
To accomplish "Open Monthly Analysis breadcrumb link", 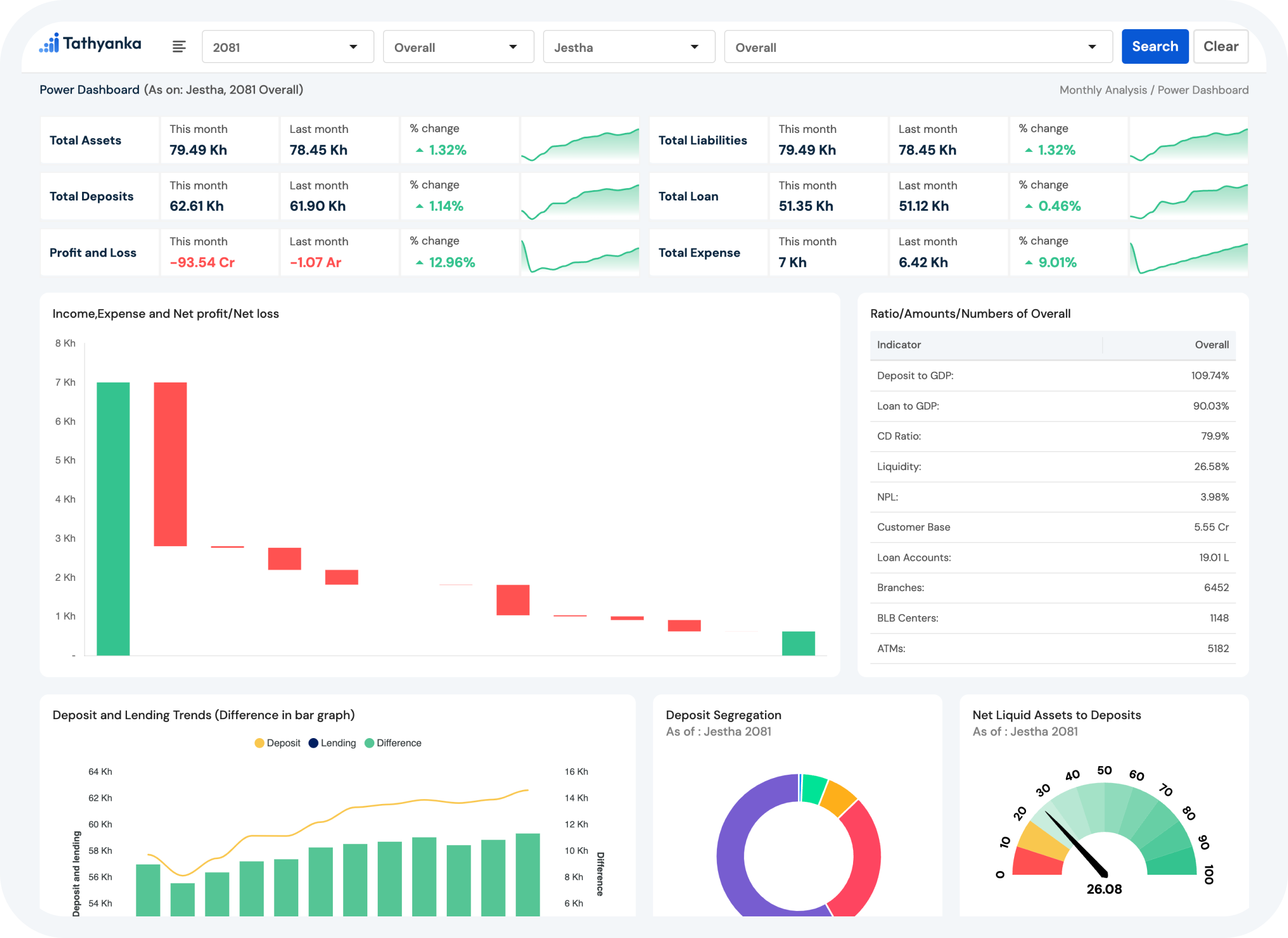I will [x=1103, y=90].
